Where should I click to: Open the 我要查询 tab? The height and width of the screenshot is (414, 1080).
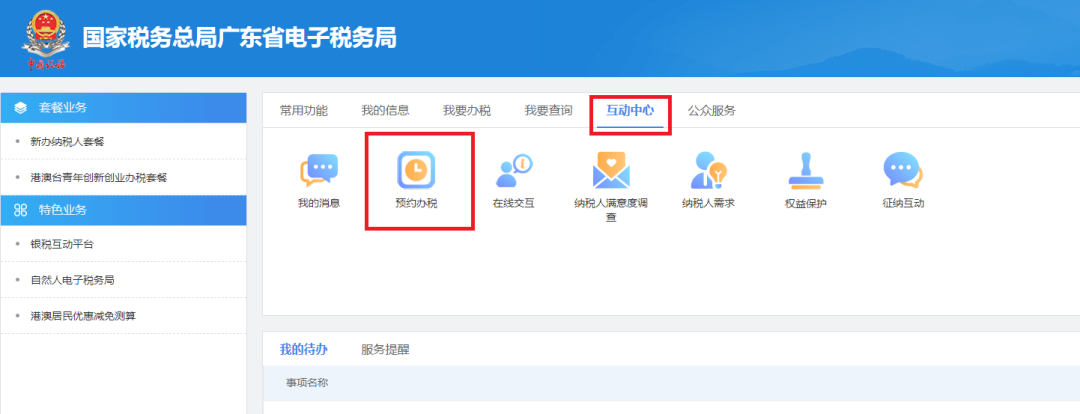coord(548,111)
